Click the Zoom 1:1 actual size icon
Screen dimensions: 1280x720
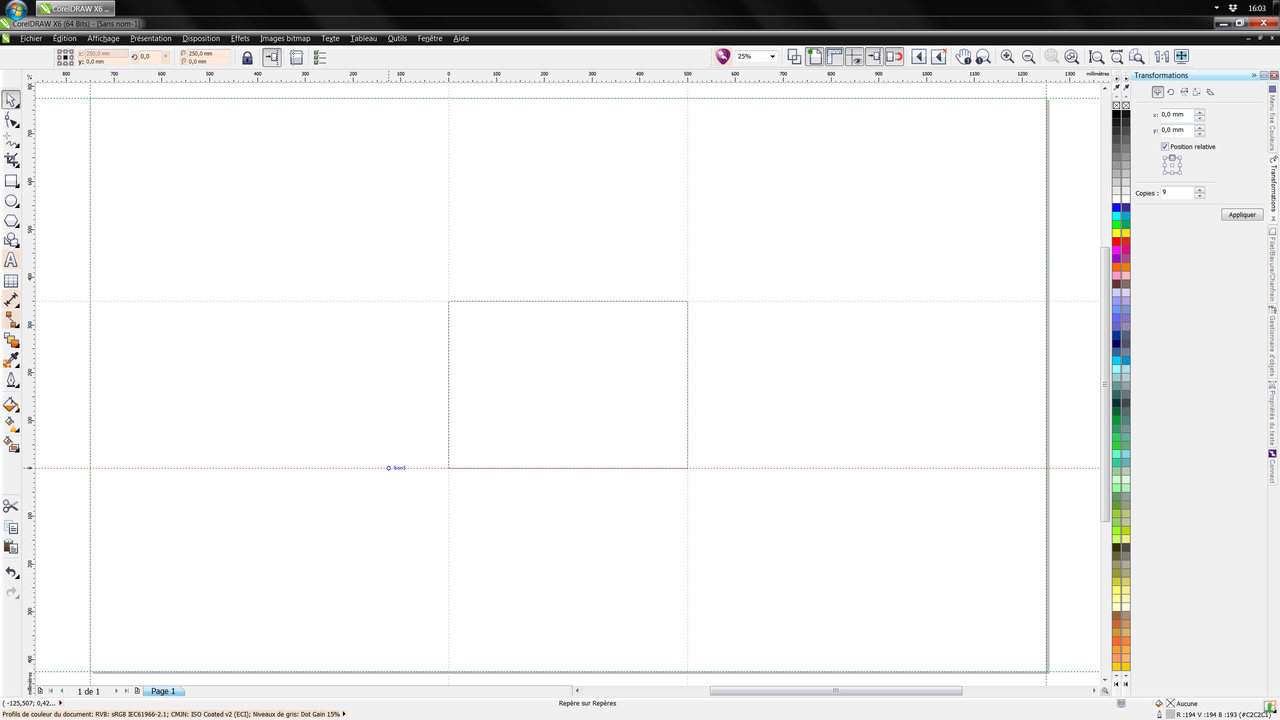[x=1161, y=57]
